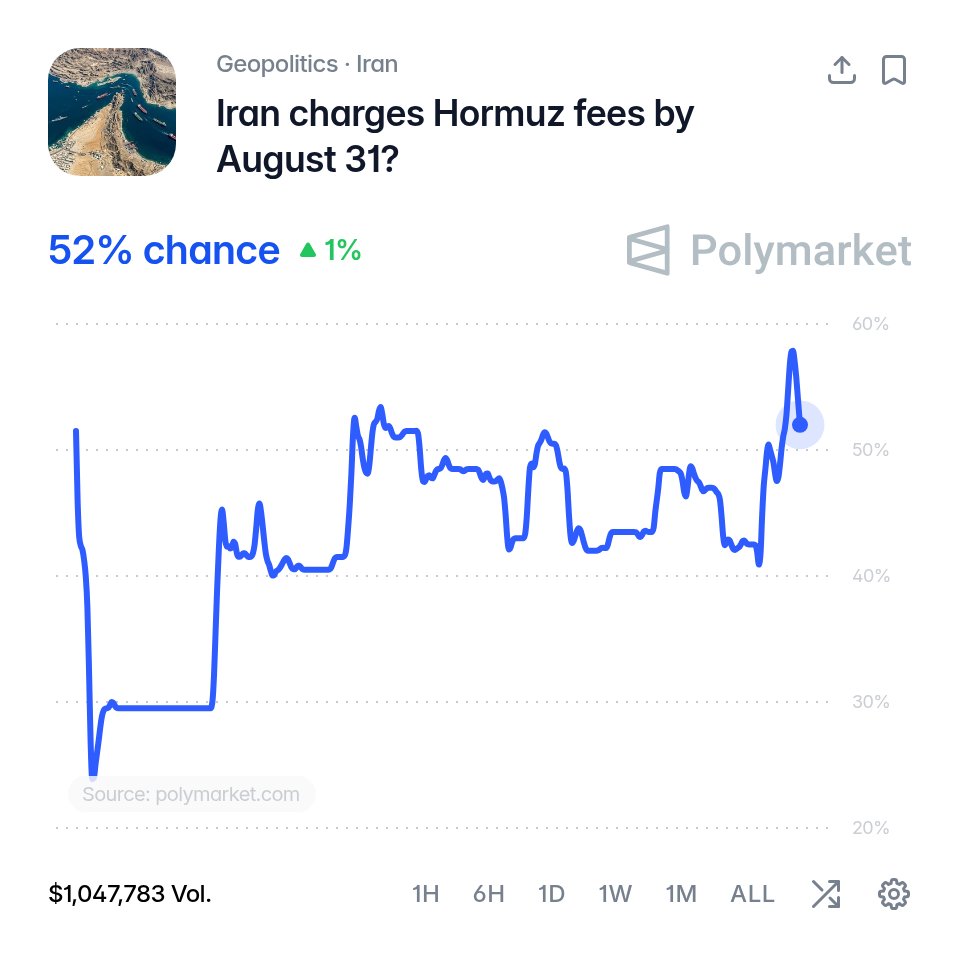Select the 1H time range
The height and width of the screenshot is (960, 960).
click(x=426, y=894)
